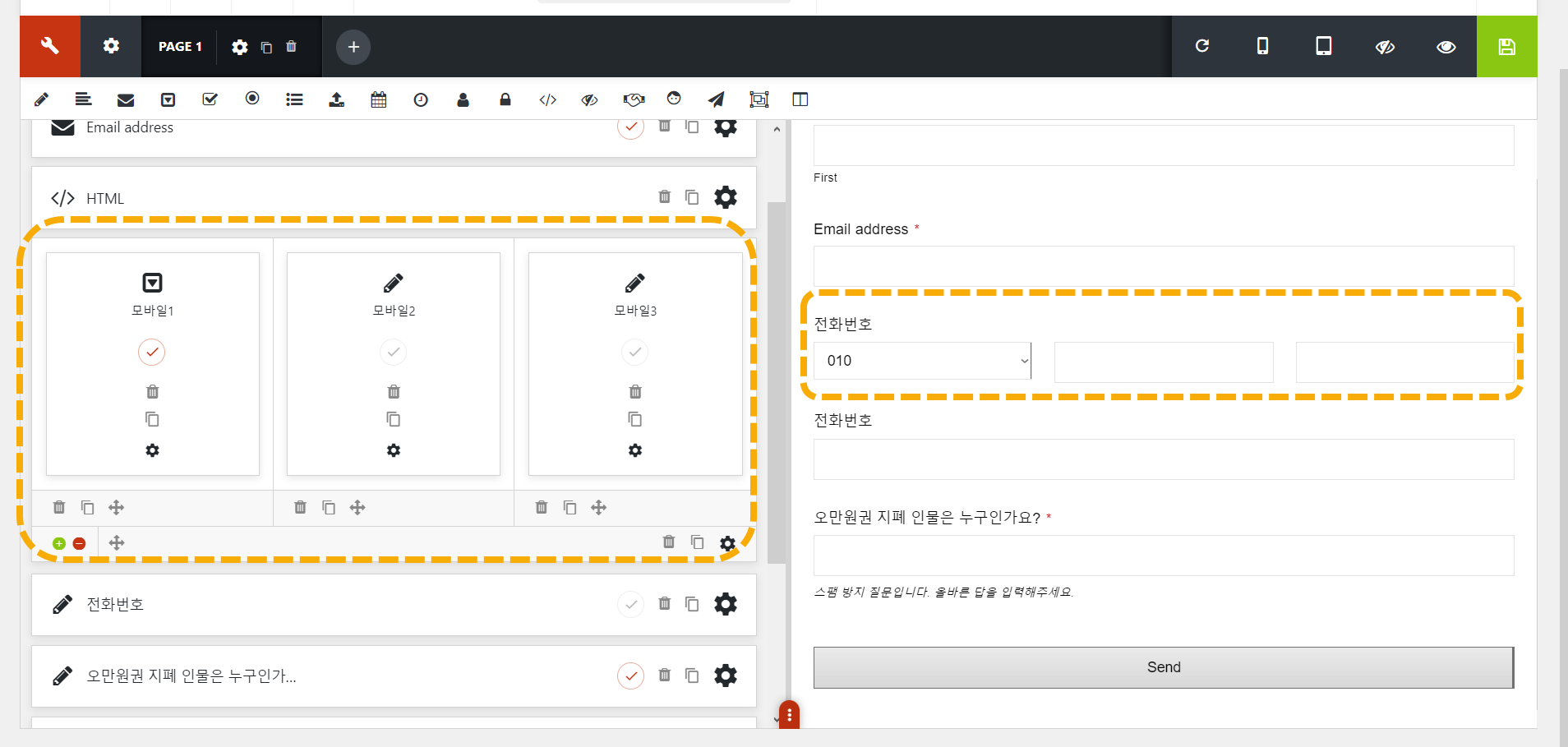Image resolution: width=1568 pixels, height=747 pixels.
Task: Toggle required status on 모바일2 field
Action: click(x=393, y=352)
